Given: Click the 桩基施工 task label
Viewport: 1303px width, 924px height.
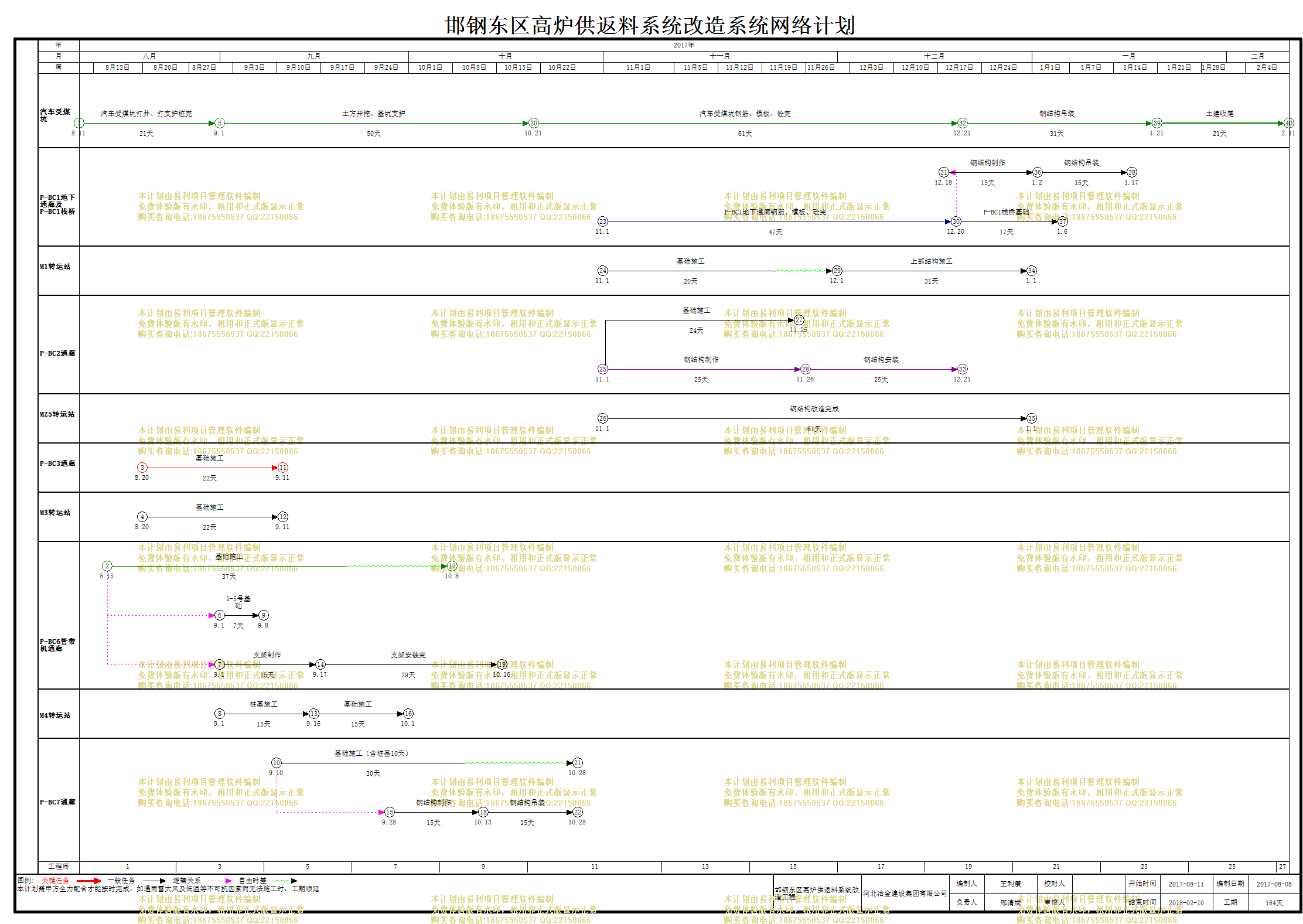Looking at the screenshot, I should pyautogui.click(x=264, y=704).
